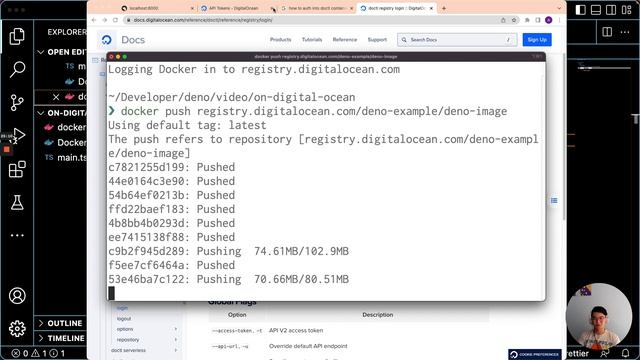The width and height of the screenshot is (640, 360).
Task: Open the Reference menu in Docs
Action: pos(344,40)
